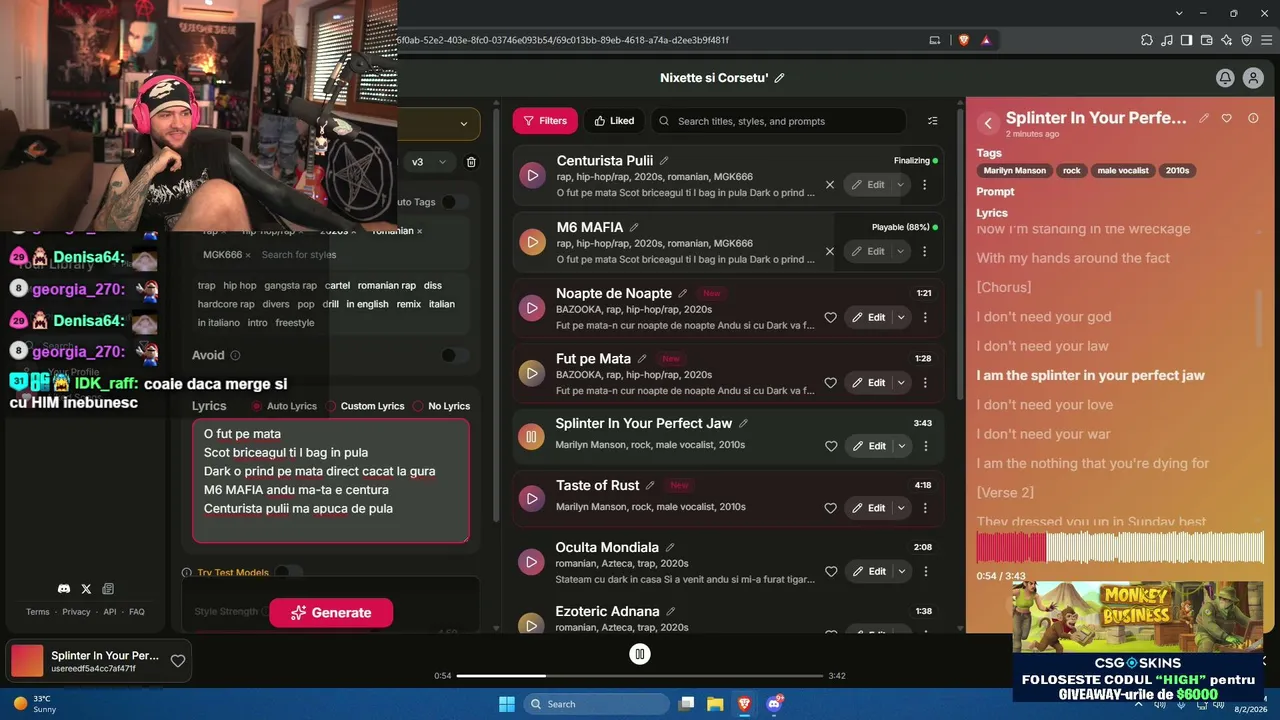Click the Generate button
The image size is (1280, 720).
click(331, 613)
